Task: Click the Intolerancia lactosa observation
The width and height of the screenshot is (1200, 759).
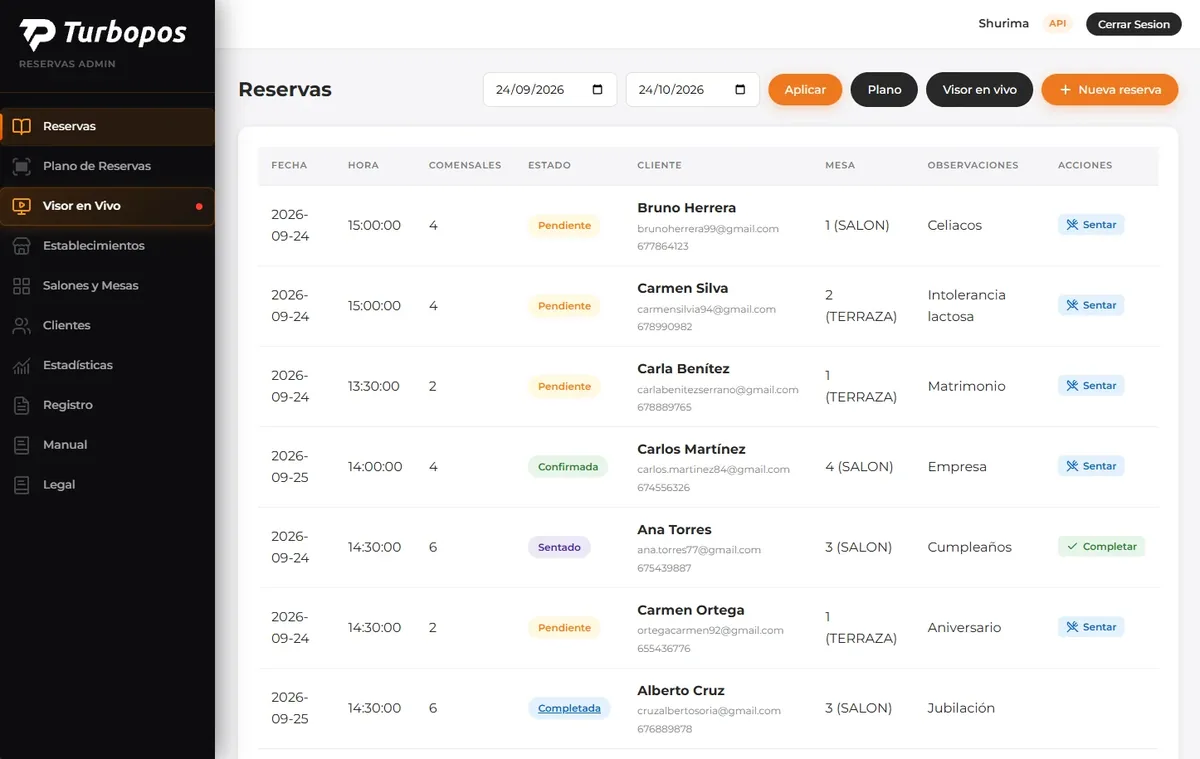Action: click(x=966, y=306)
